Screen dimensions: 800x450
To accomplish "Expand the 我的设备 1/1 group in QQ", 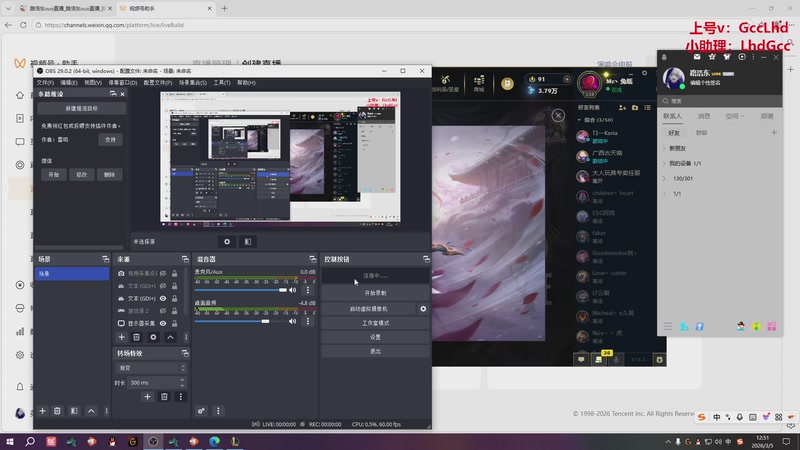I will pyautogui.click(x=664, y=164).
